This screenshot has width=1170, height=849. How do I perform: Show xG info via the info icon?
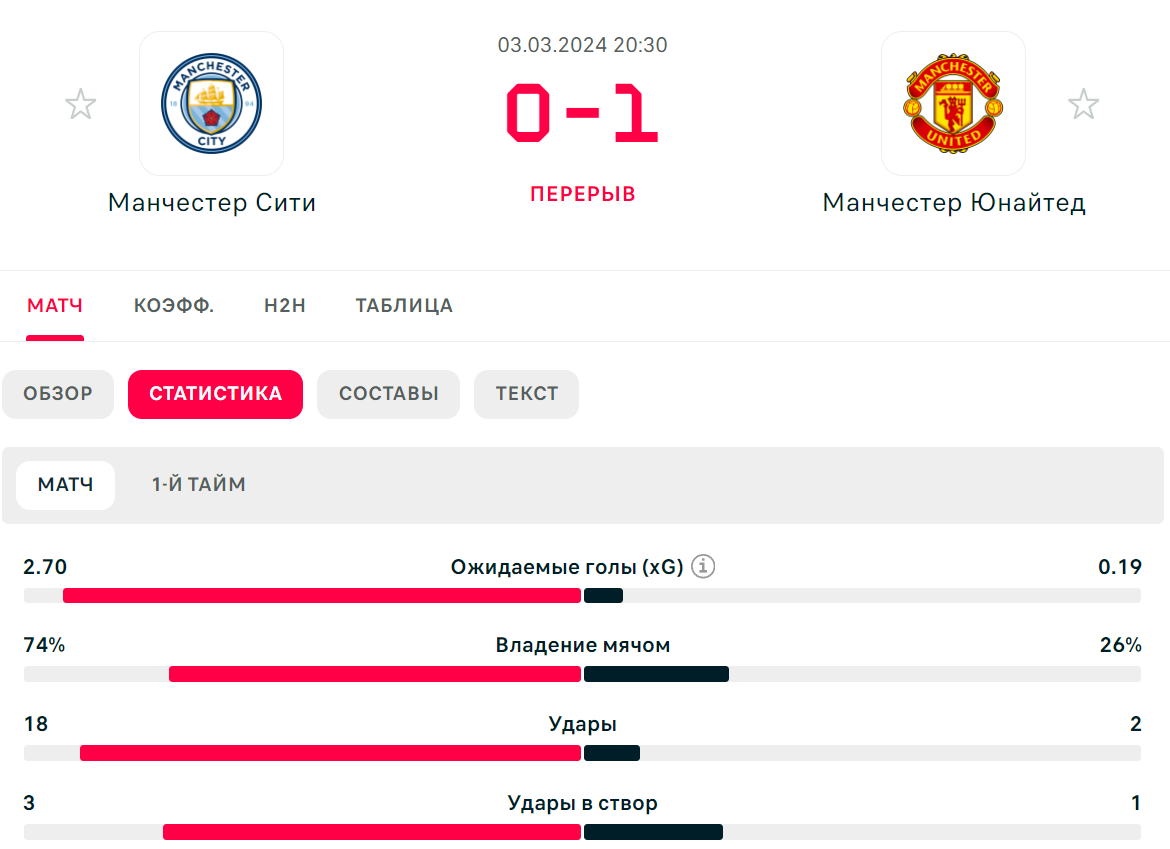[703, 566]
